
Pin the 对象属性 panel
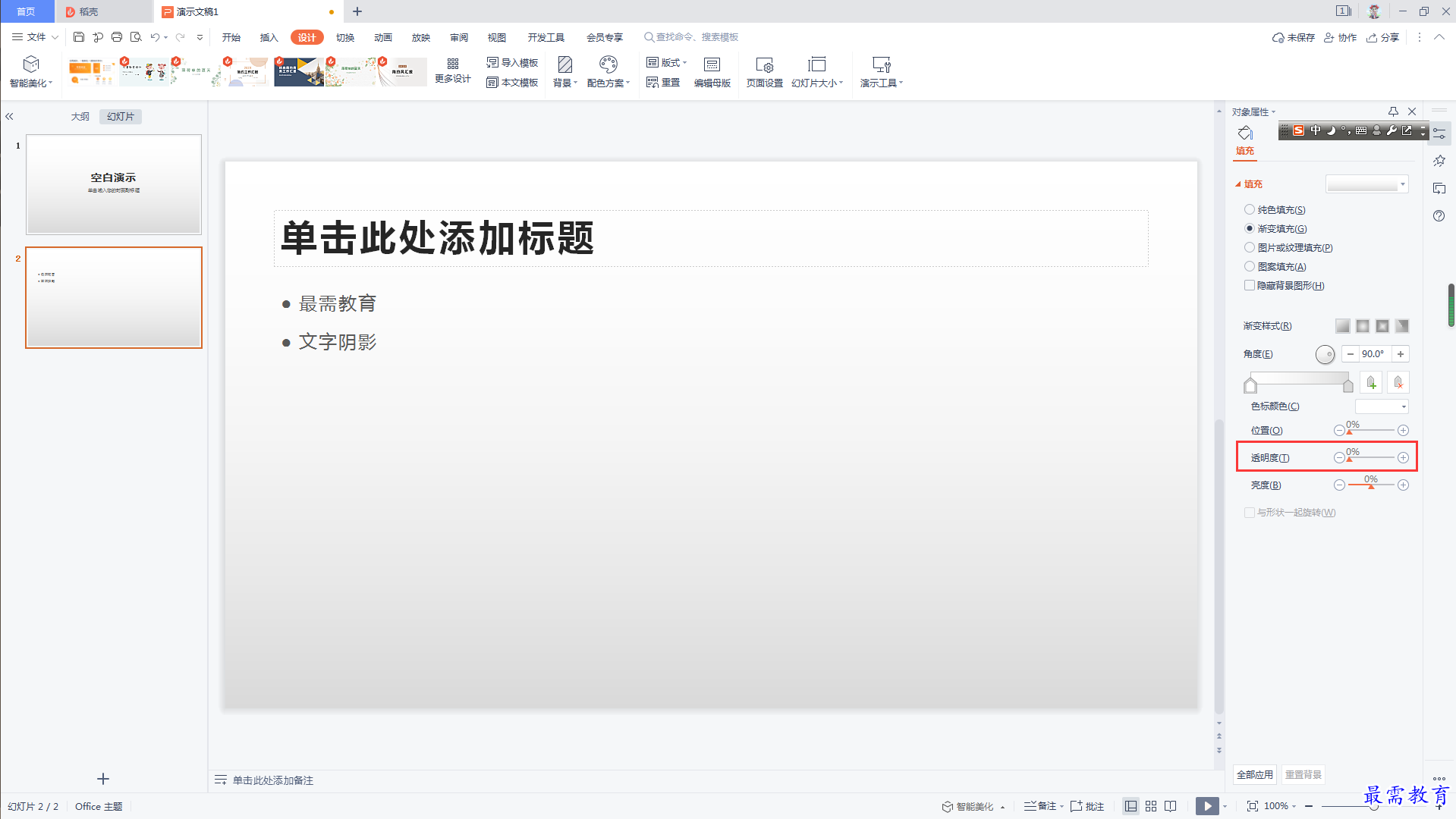point(1393,111)
